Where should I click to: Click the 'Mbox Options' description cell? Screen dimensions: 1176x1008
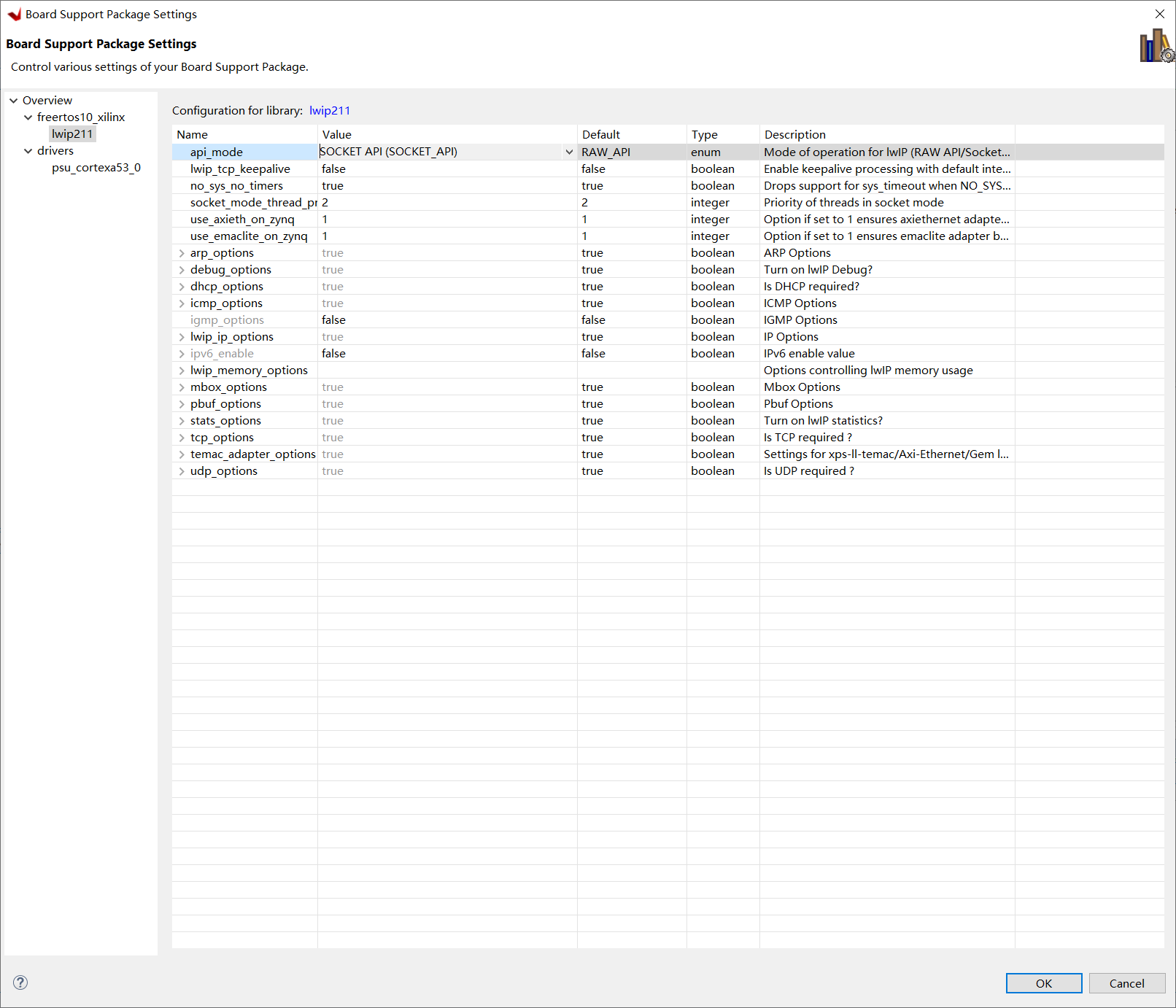pyautogui.click(x=802, y=387)
